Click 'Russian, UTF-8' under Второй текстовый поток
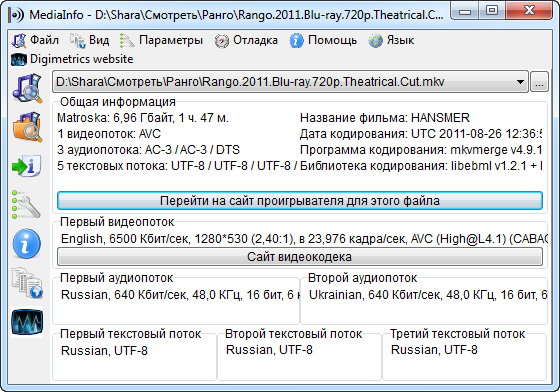The height and width of the screenshot is (392, 560). (269, 350)
